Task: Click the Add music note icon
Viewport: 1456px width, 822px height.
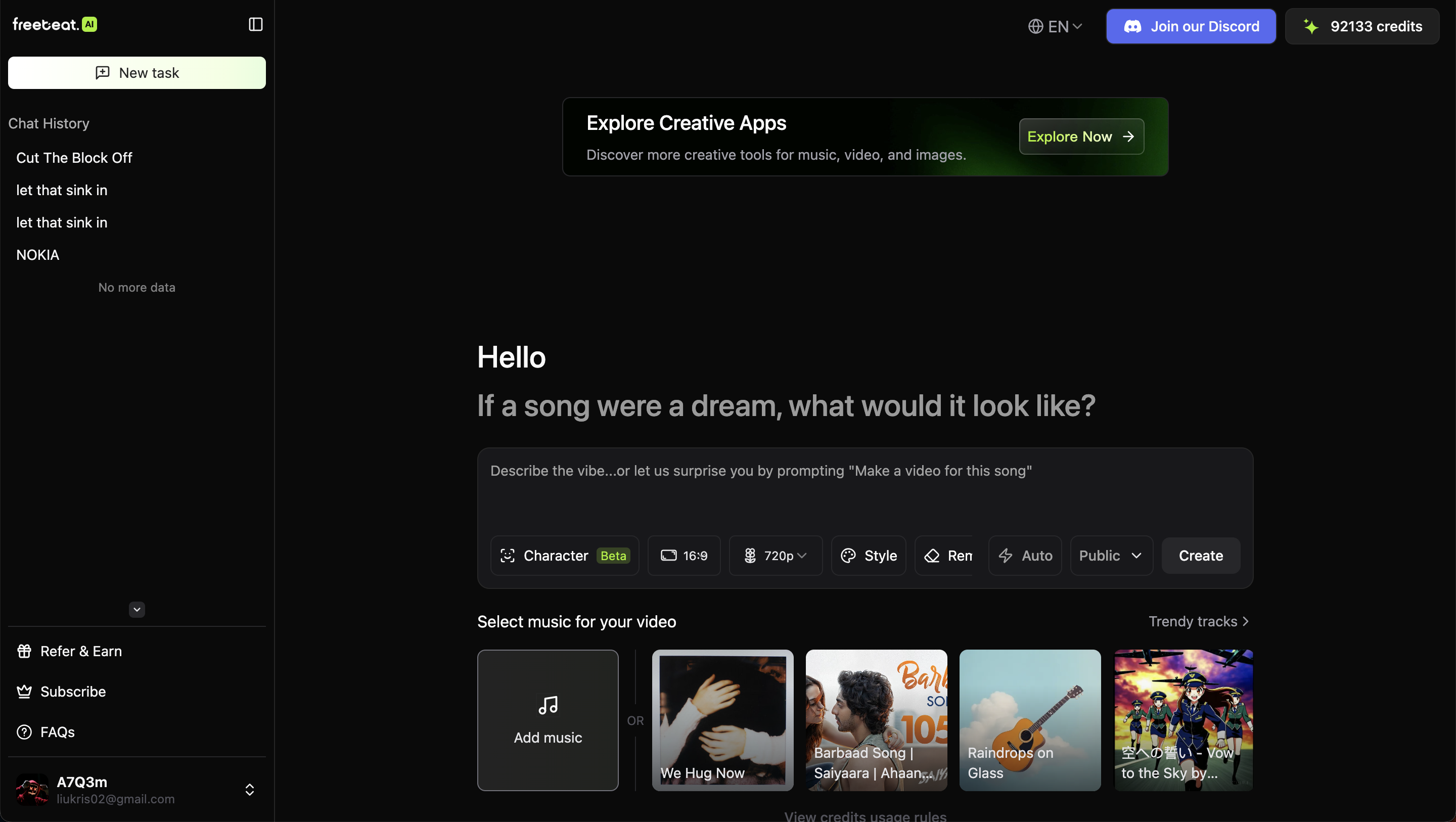Action: [x=548, y=706]
